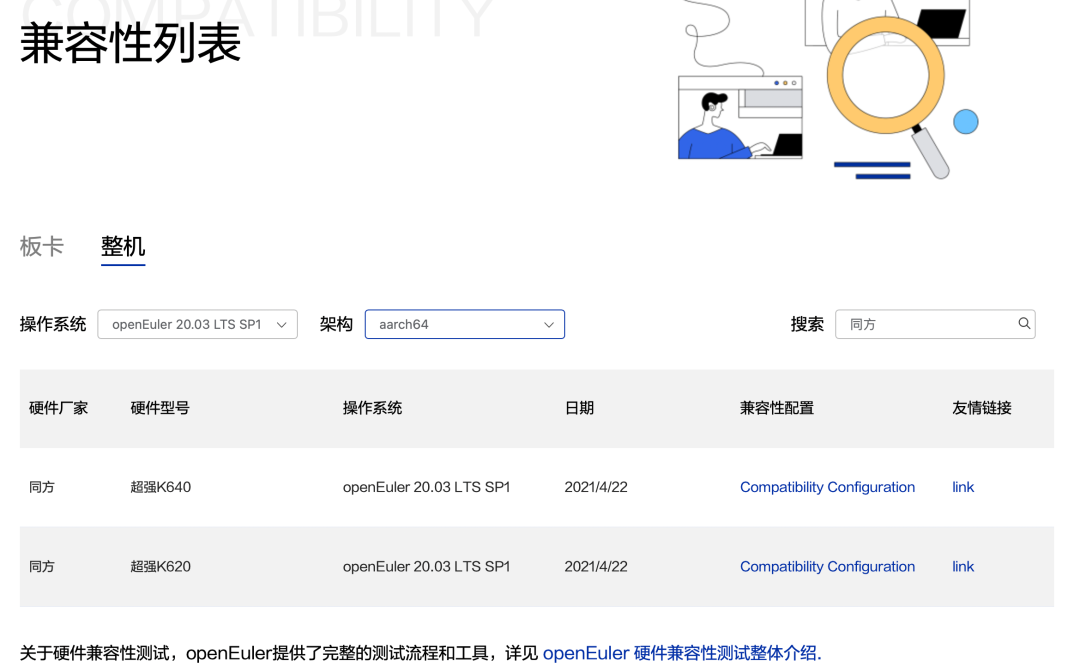Follow the link in the 超强K620 row
The height and width of the screenshot is (667, 1080).
(x=963, y=566)
